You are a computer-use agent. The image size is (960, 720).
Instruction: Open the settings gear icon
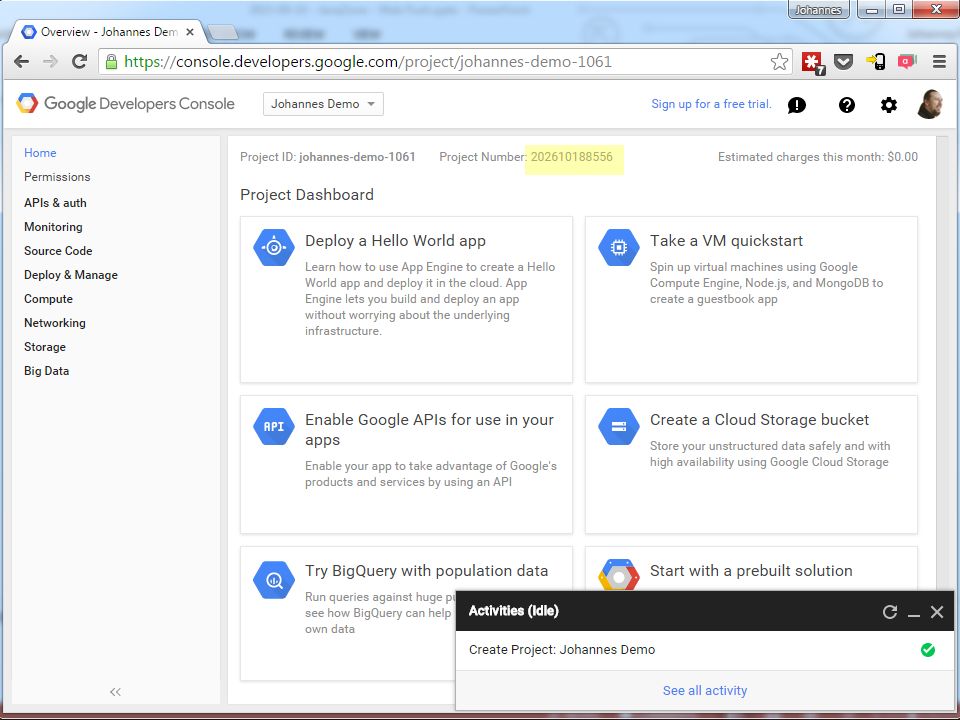[889, 105]
